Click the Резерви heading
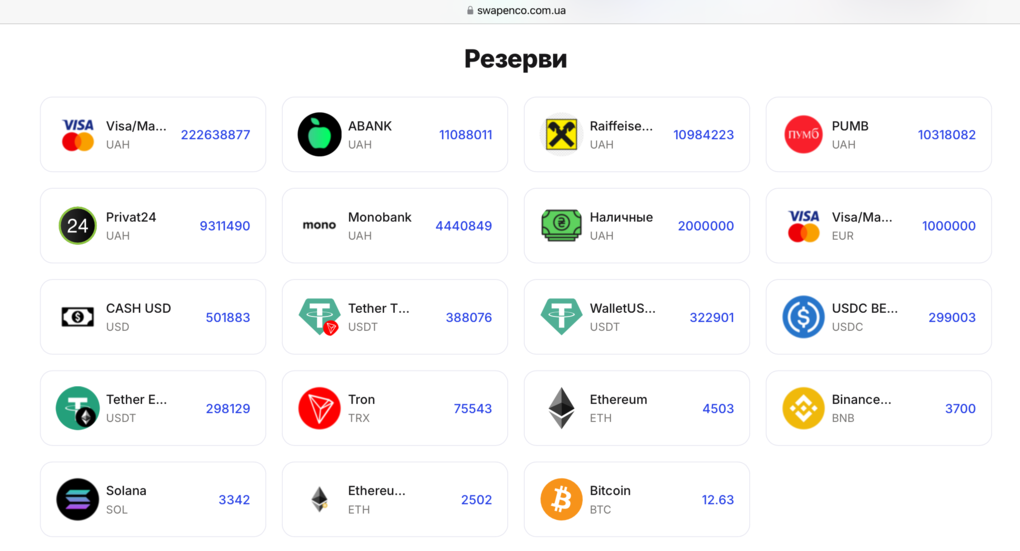Image resolution: width=1020 pixels, height=551 pixels. click(515, 59)
